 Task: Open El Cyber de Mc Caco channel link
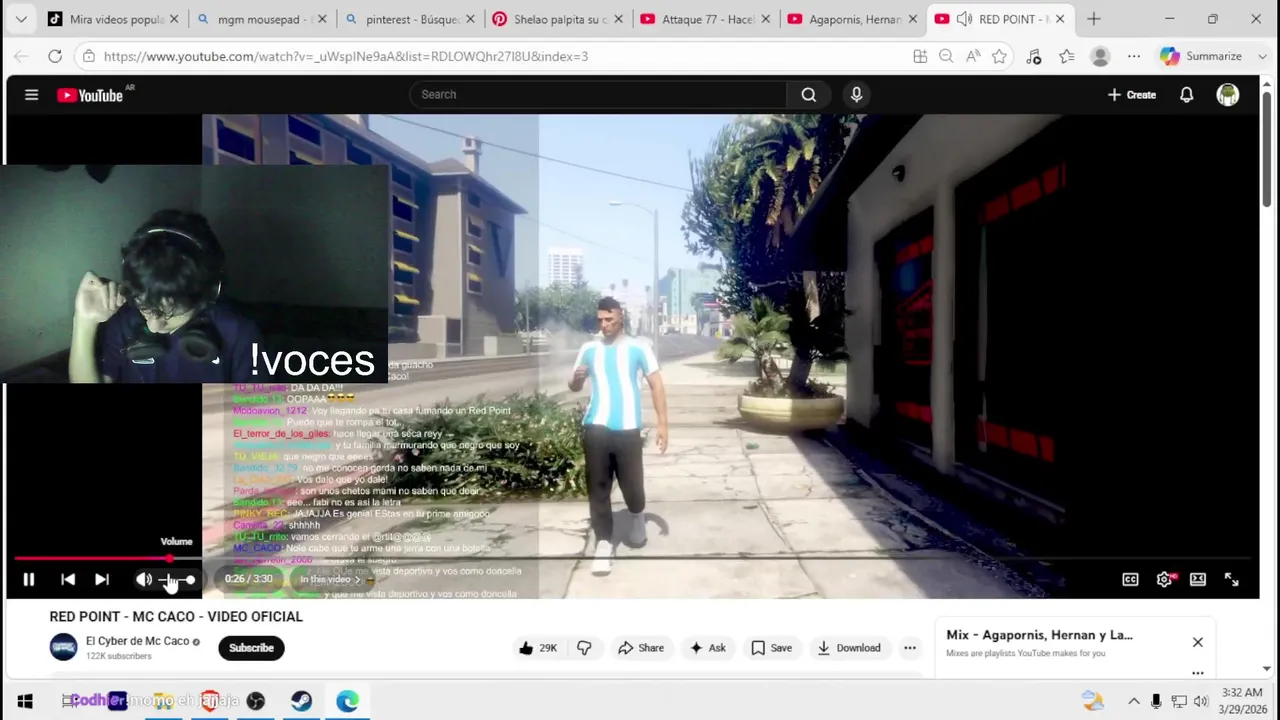pos(137,641)
